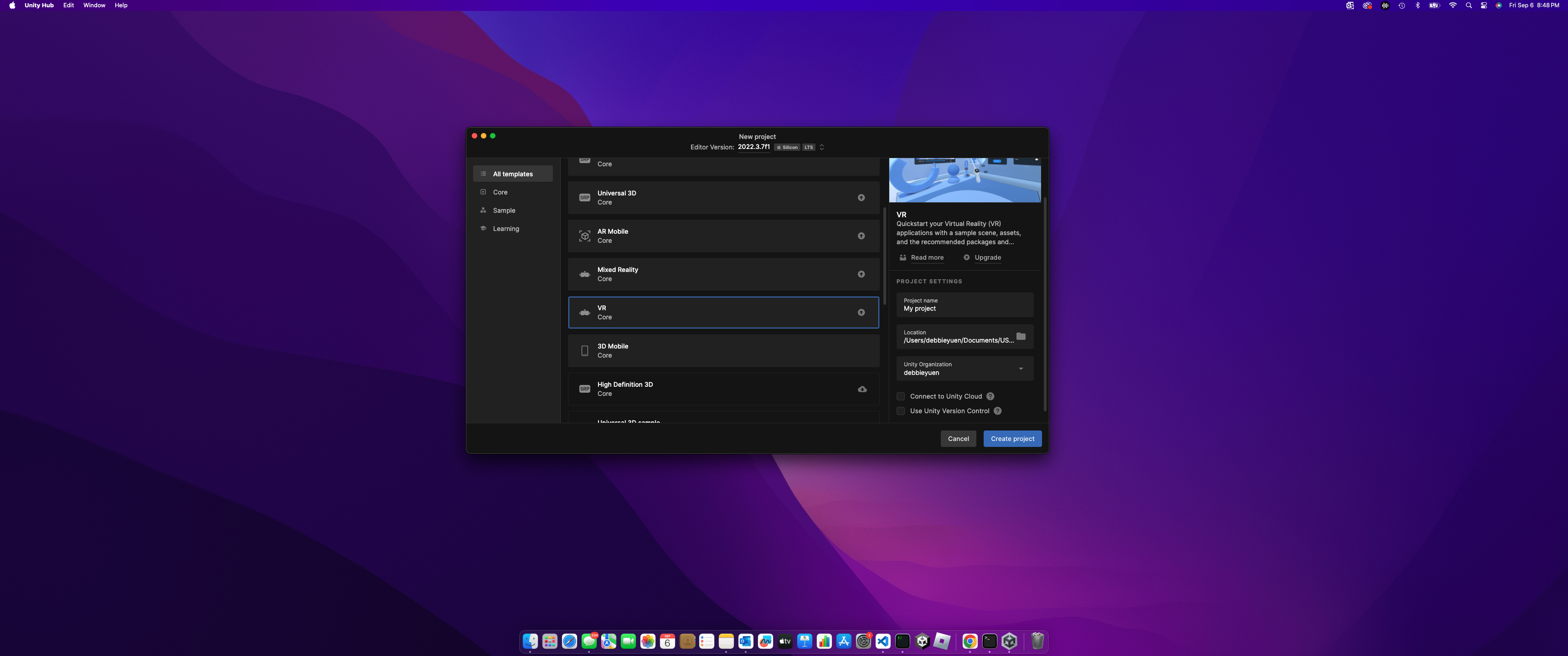
Task: Open the Help menu
Action: coord(121,5)
